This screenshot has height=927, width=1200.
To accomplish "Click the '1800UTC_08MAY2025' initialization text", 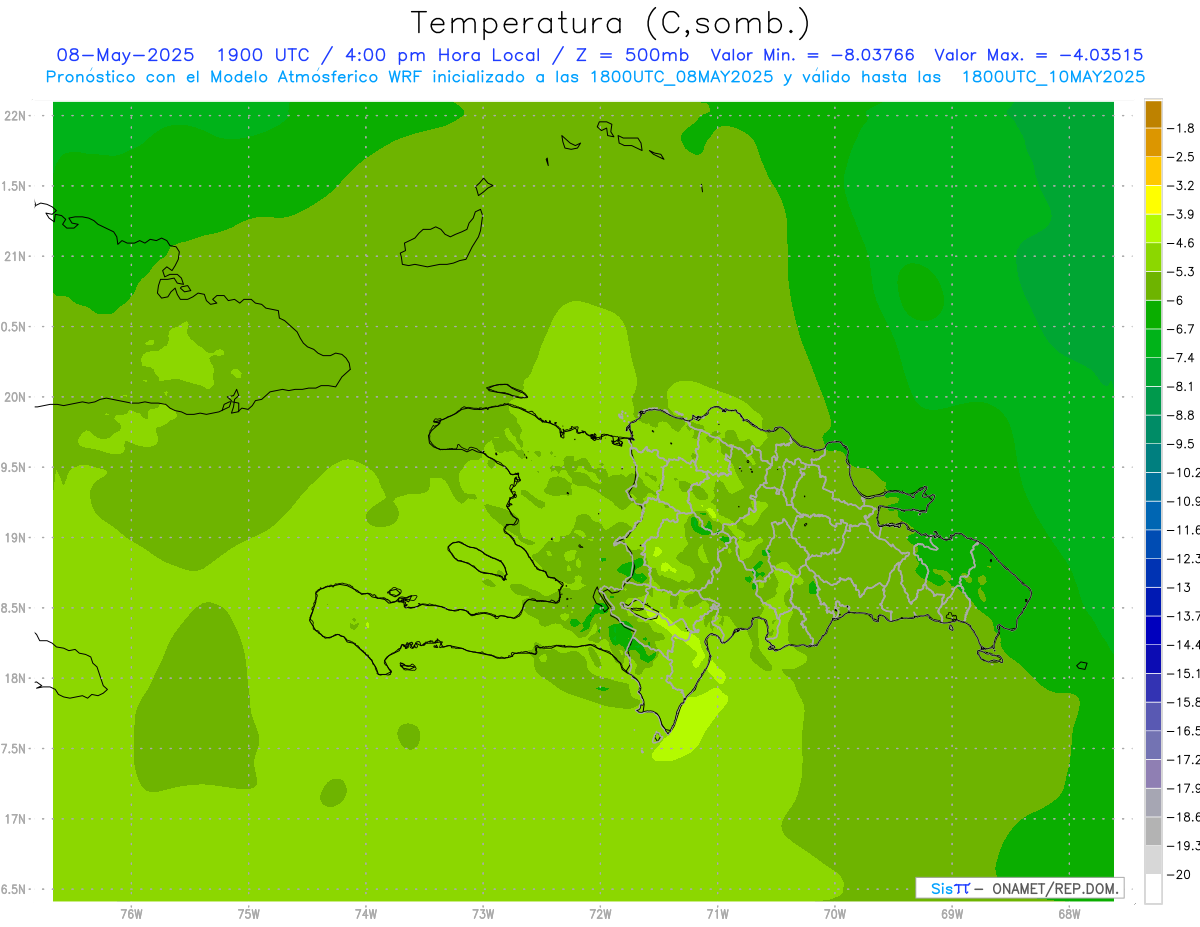I will pyautogui.click(x=680, y=77).
